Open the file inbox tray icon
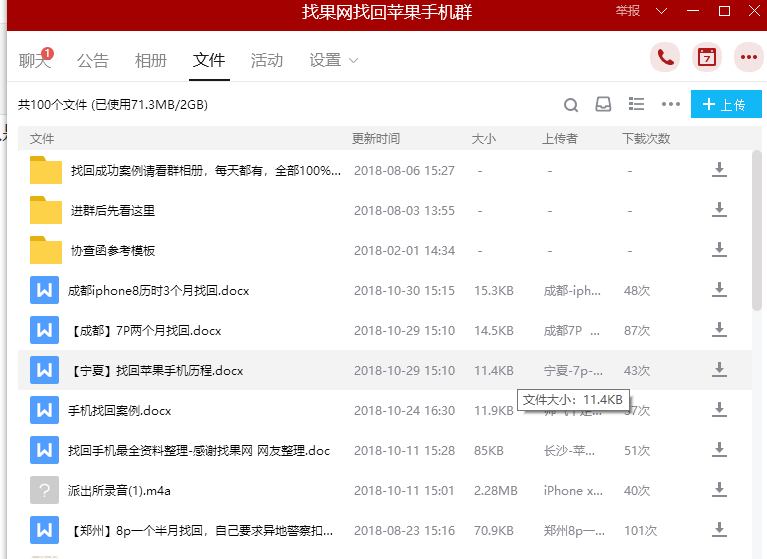The width and height of the screenshot is (767, 559). click(603, 104)
